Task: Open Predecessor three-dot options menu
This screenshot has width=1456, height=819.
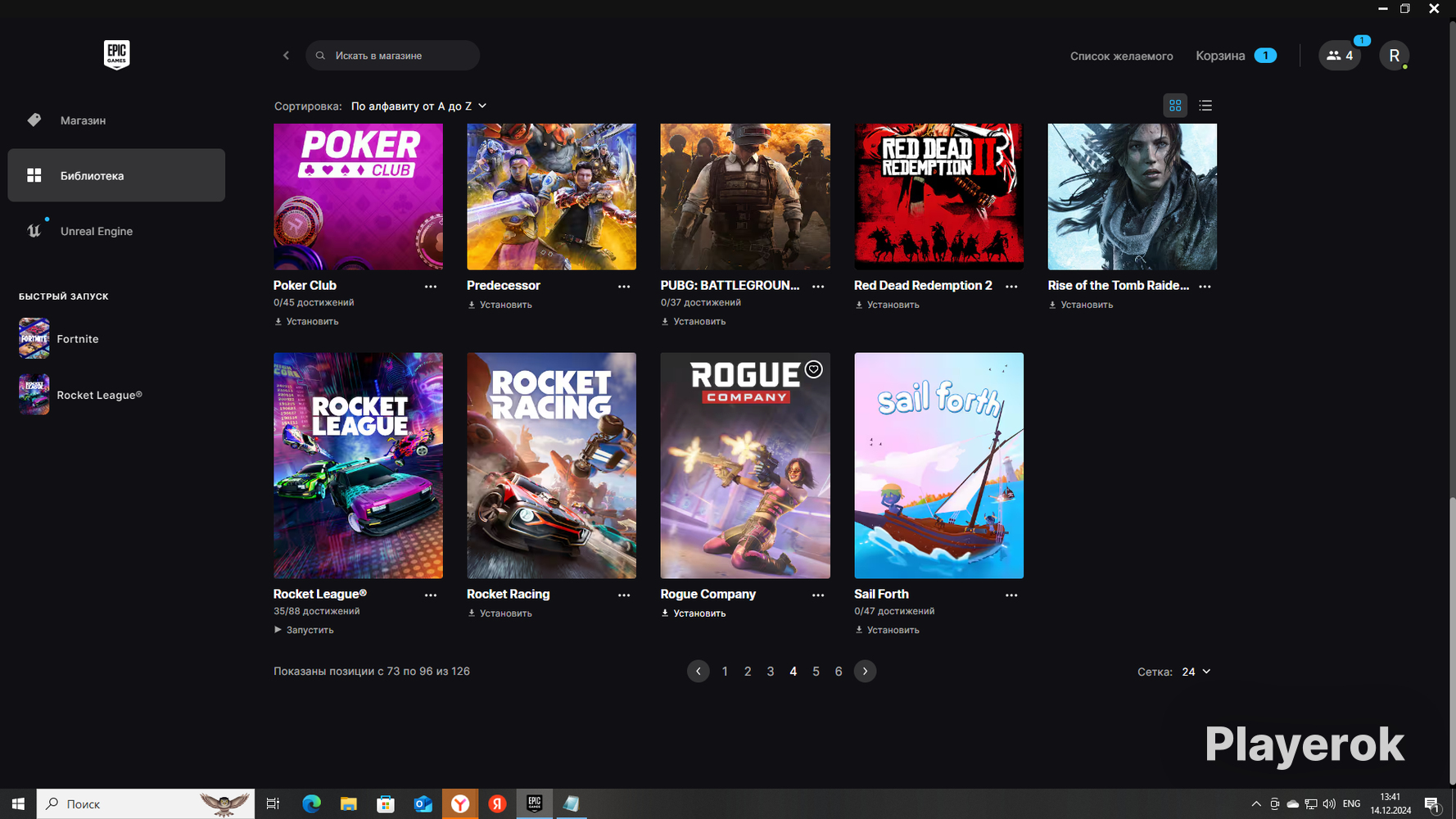Action: [x=624, y=287]
